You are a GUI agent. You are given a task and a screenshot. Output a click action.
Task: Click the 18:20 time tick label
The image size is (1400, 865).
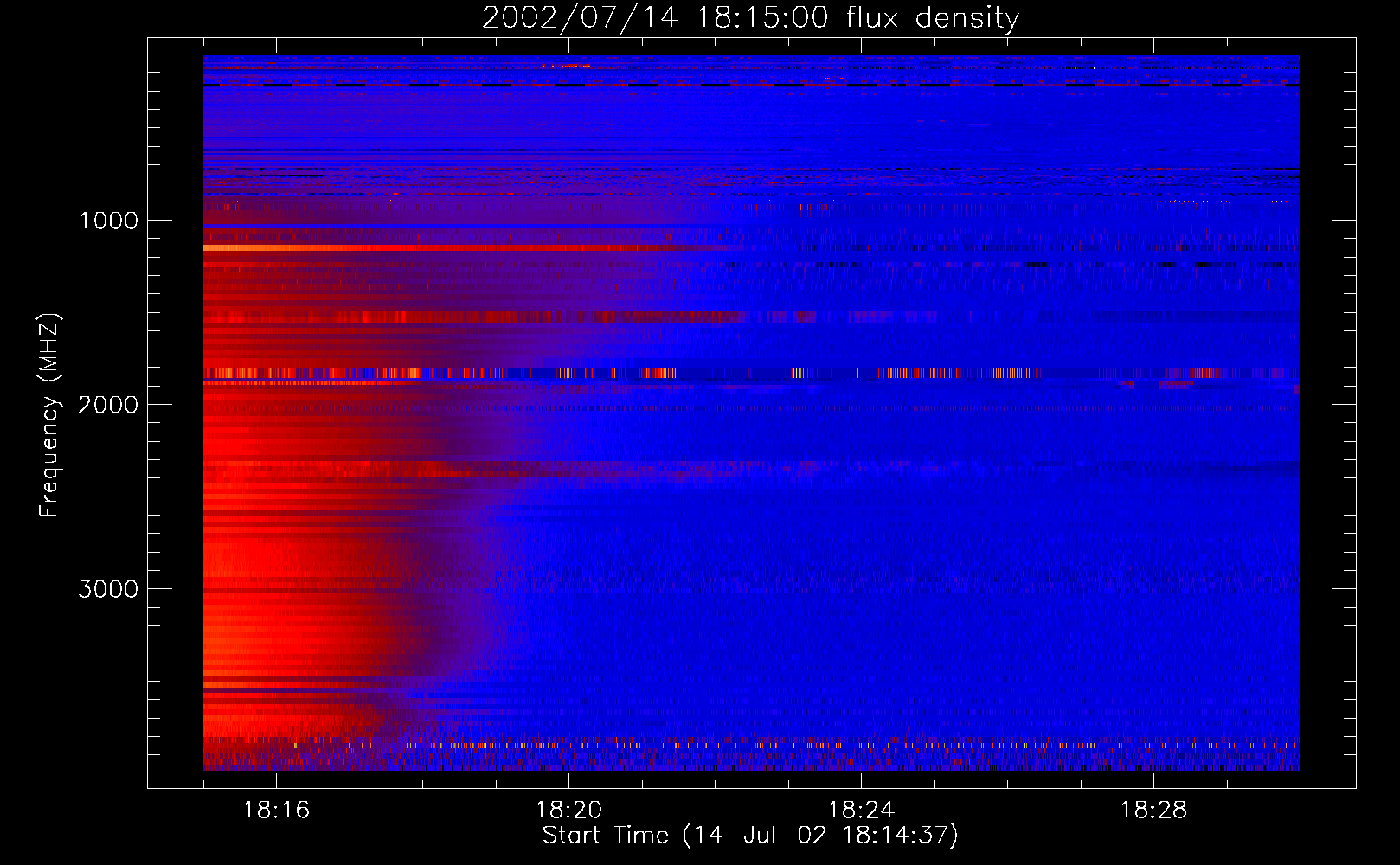point(568,811)
